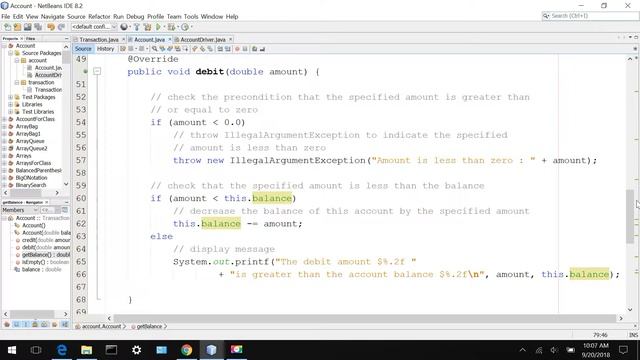Toggle Show Non-Public Members filter in Navigator

coord(35,324)
